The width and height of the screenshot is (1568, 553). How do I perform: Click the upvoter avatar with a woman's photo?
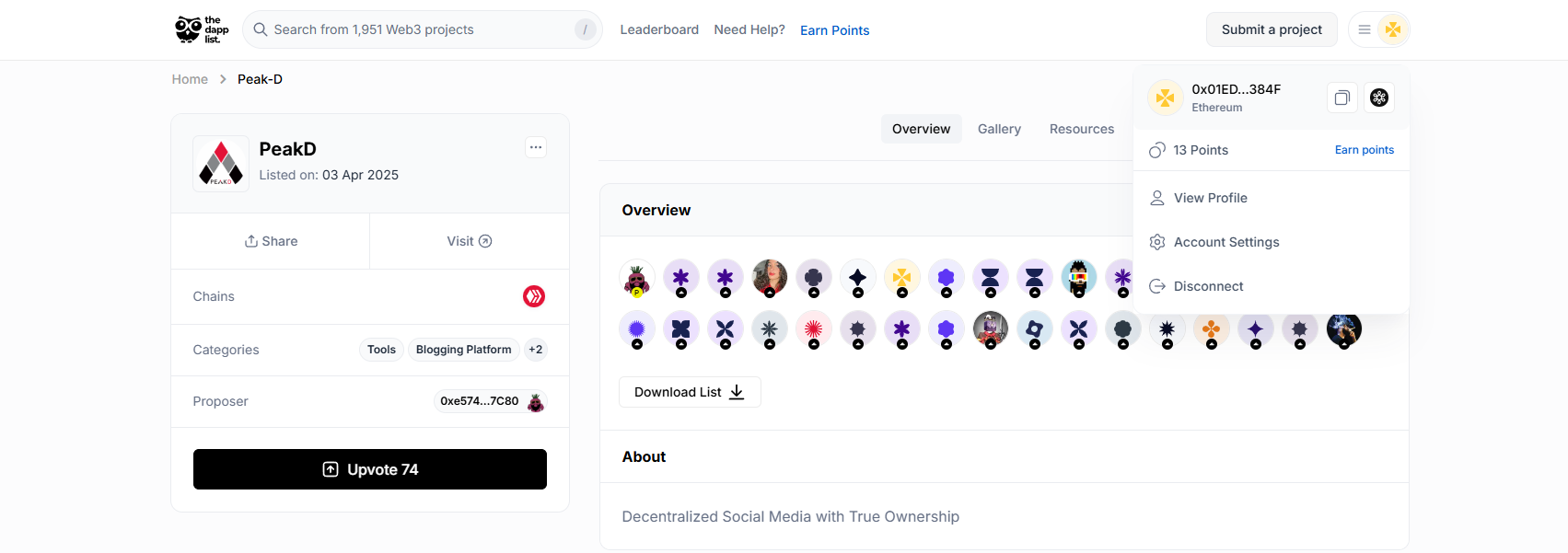click(x=770, y=277)
